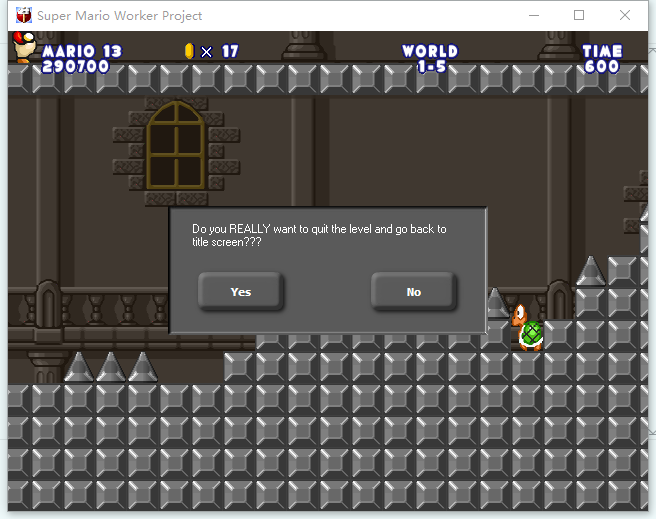Maximize the game window
Screen dimensions: 656x519
[579, 15]
